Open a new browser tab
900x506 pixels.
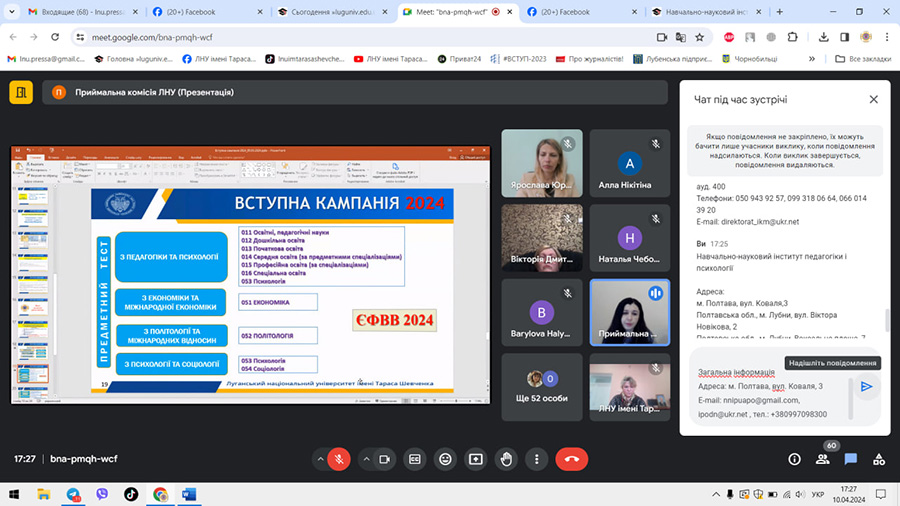click(779, 11)
